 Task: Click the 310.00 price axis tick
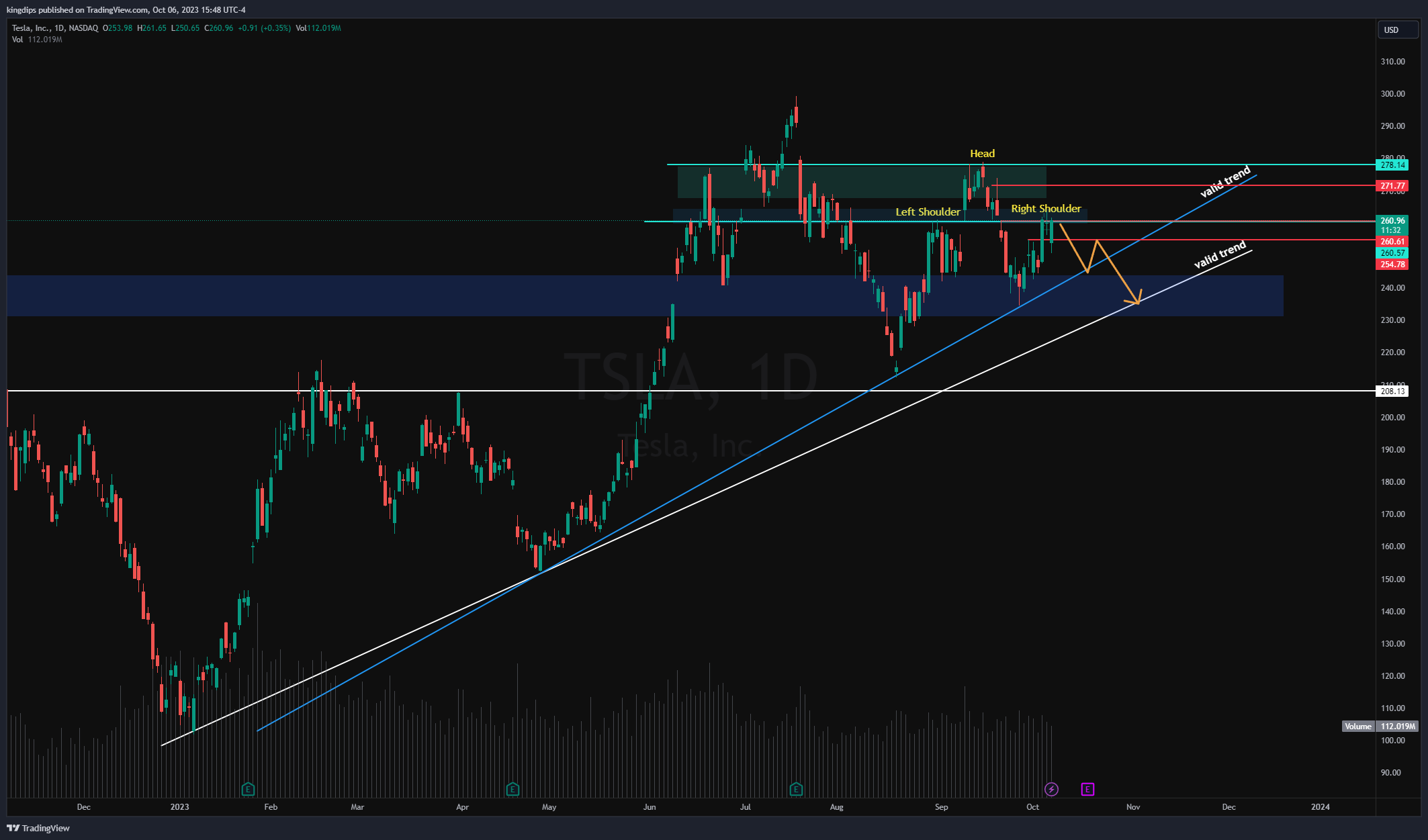point(1392,62)
